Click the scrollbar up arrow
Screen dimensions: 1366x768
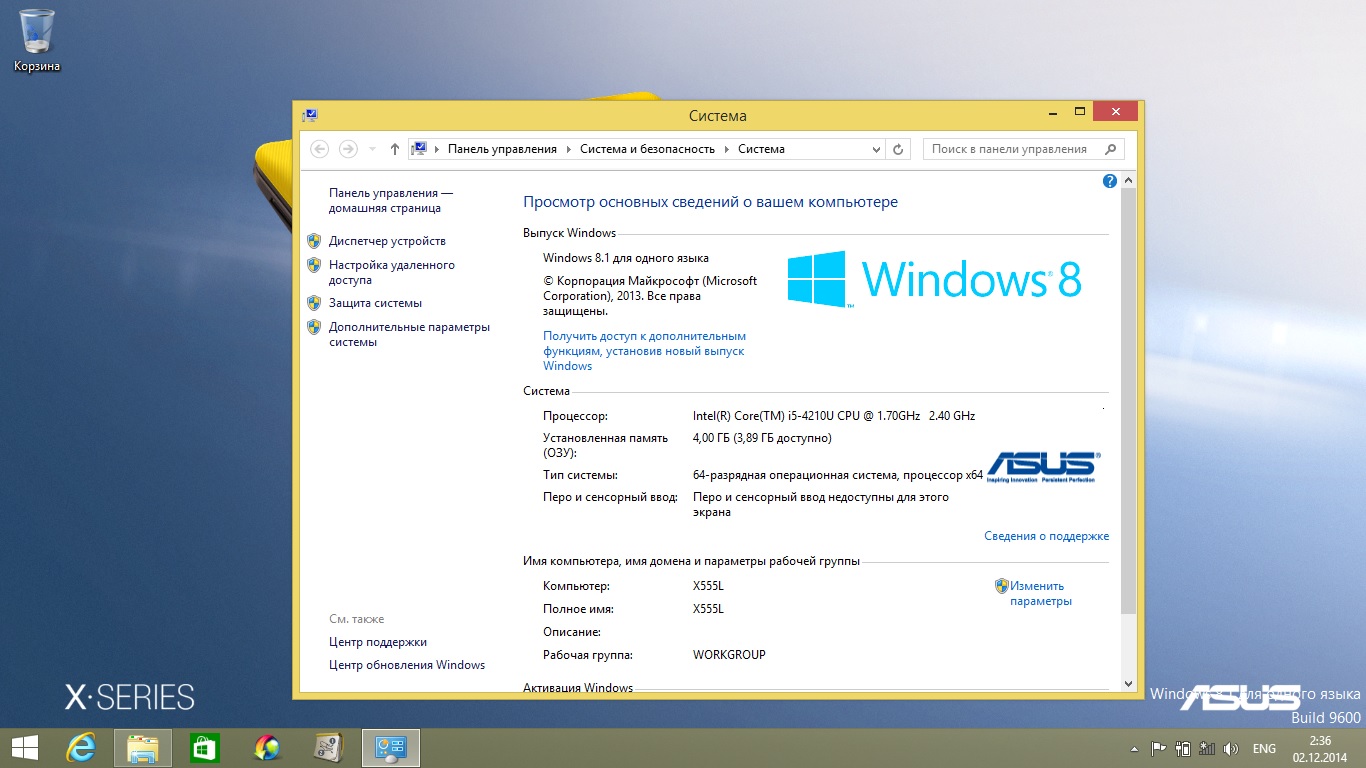(1129, 180)
